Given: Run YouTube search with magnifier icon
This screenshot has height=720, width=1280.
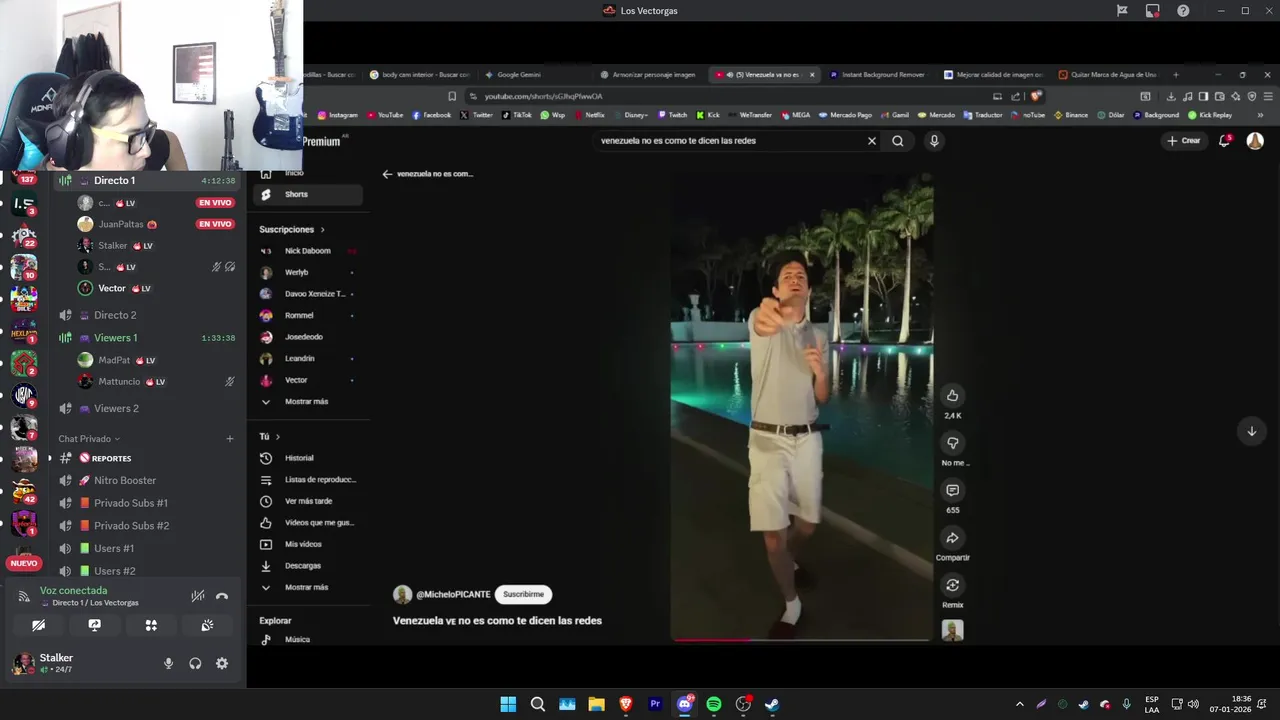Looking at the screenshot, I should pos(898,141).
